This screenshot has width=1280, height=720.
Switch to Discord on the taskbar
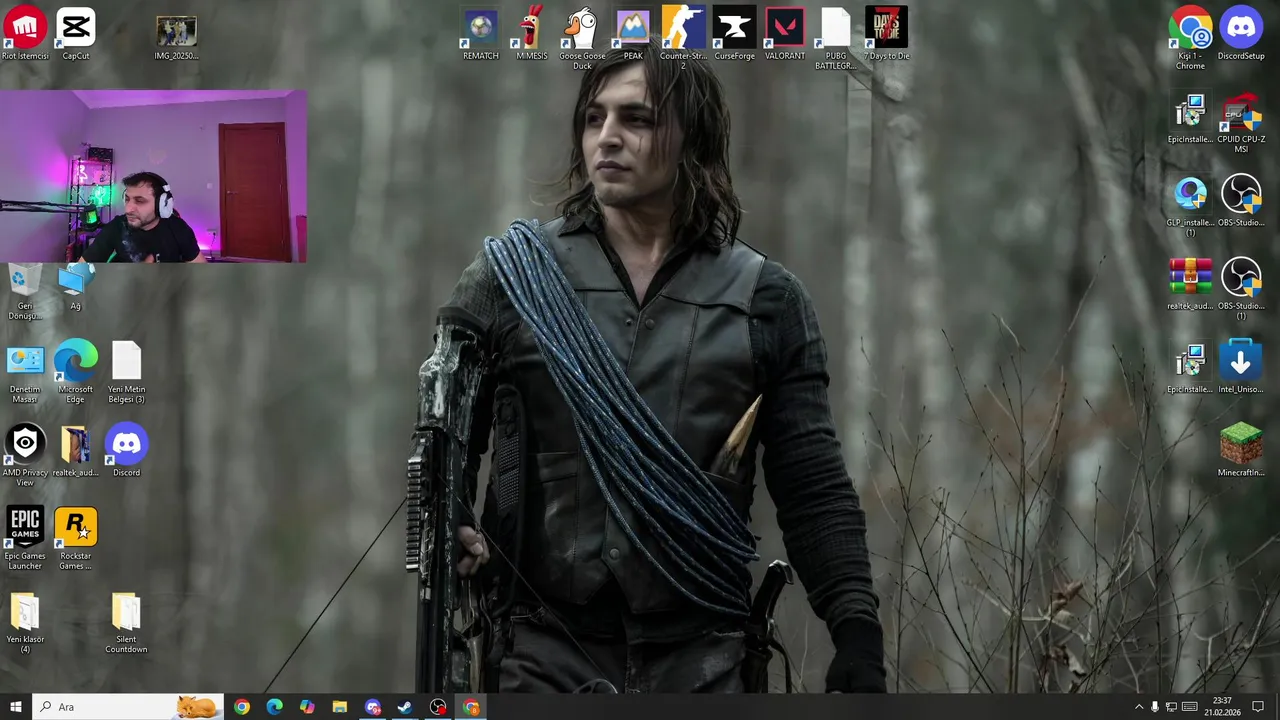click(x=373, y=707)
